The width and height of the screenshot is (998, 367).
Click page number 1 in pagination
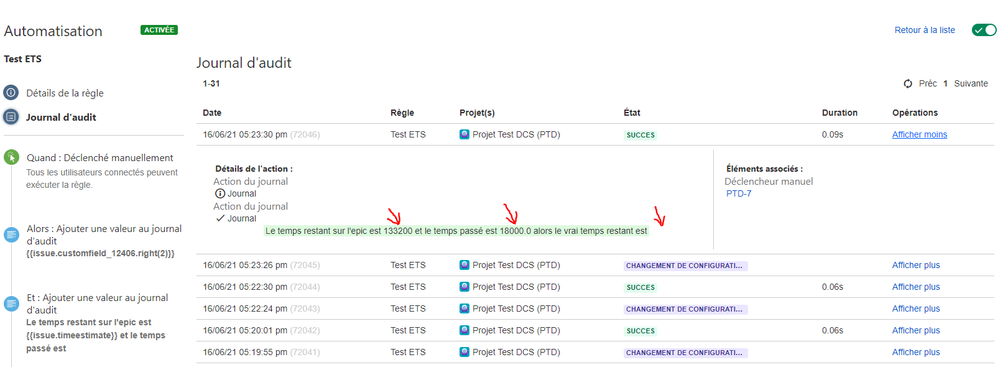click(x=945, y=83)
